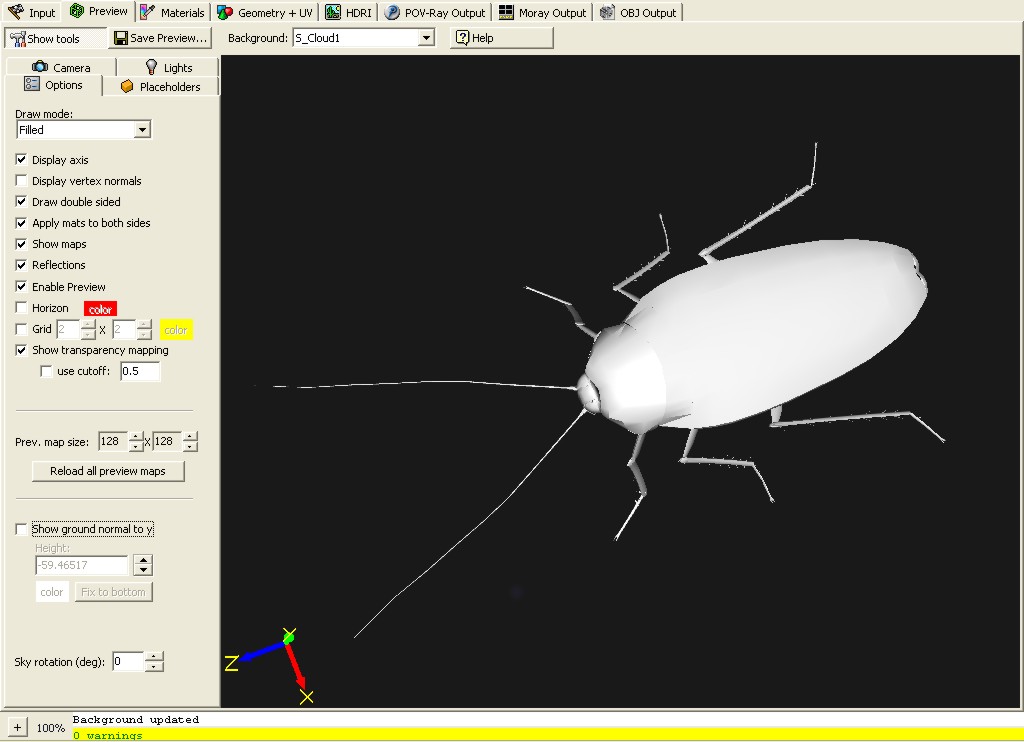
Task: Uncheck Display axis checkbox
Action: pos(22,160)
